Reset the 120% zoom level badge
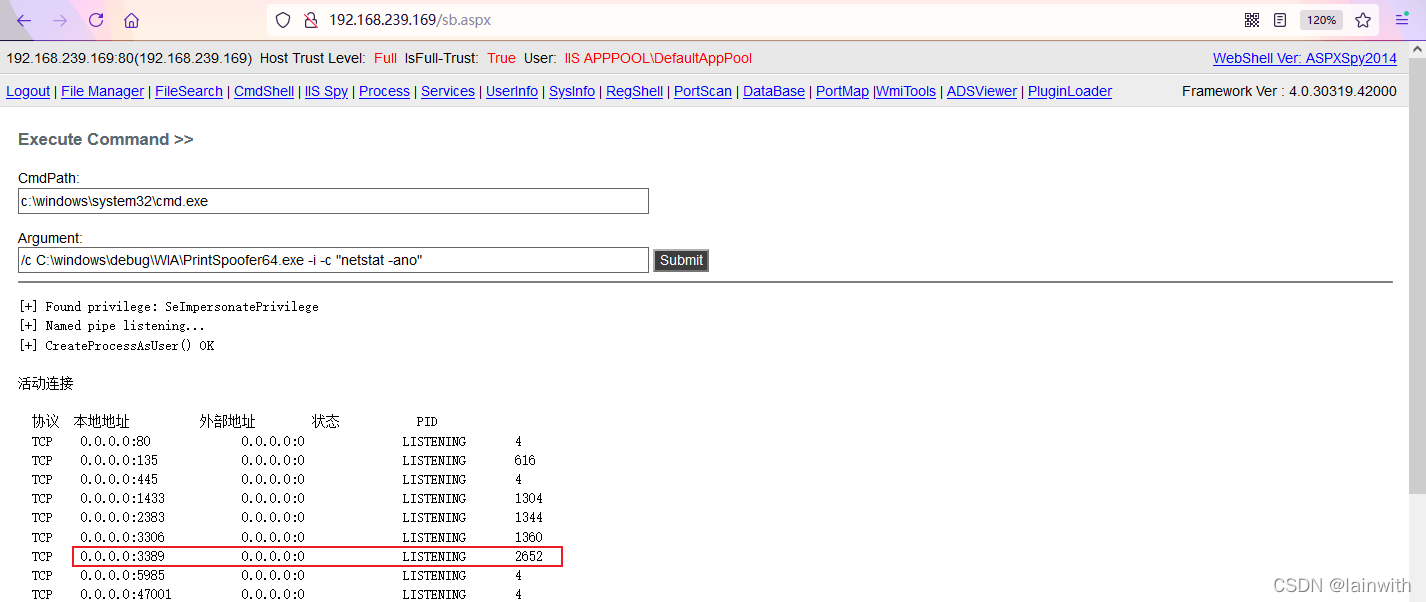1426x602 pixels. (x=1321, y=20)
